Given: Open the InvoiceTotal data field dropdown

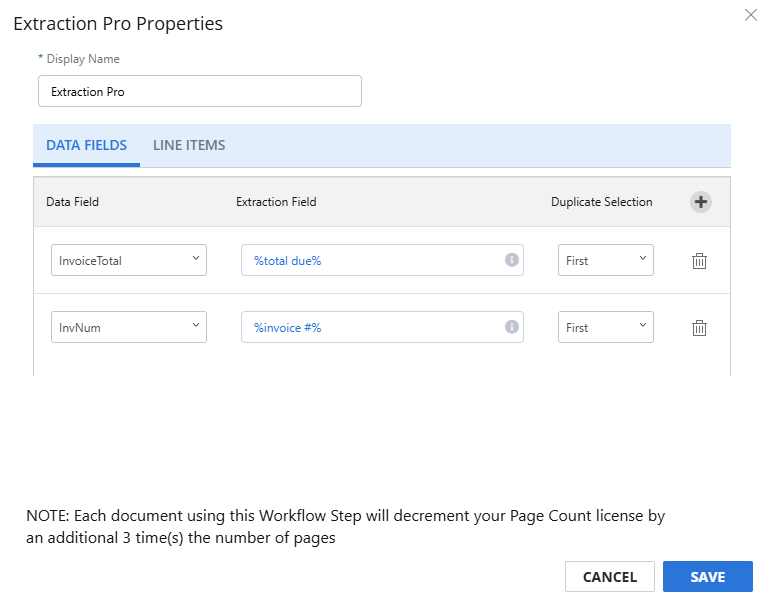Looking at the screenshot, I should click(x=129, y=260).
